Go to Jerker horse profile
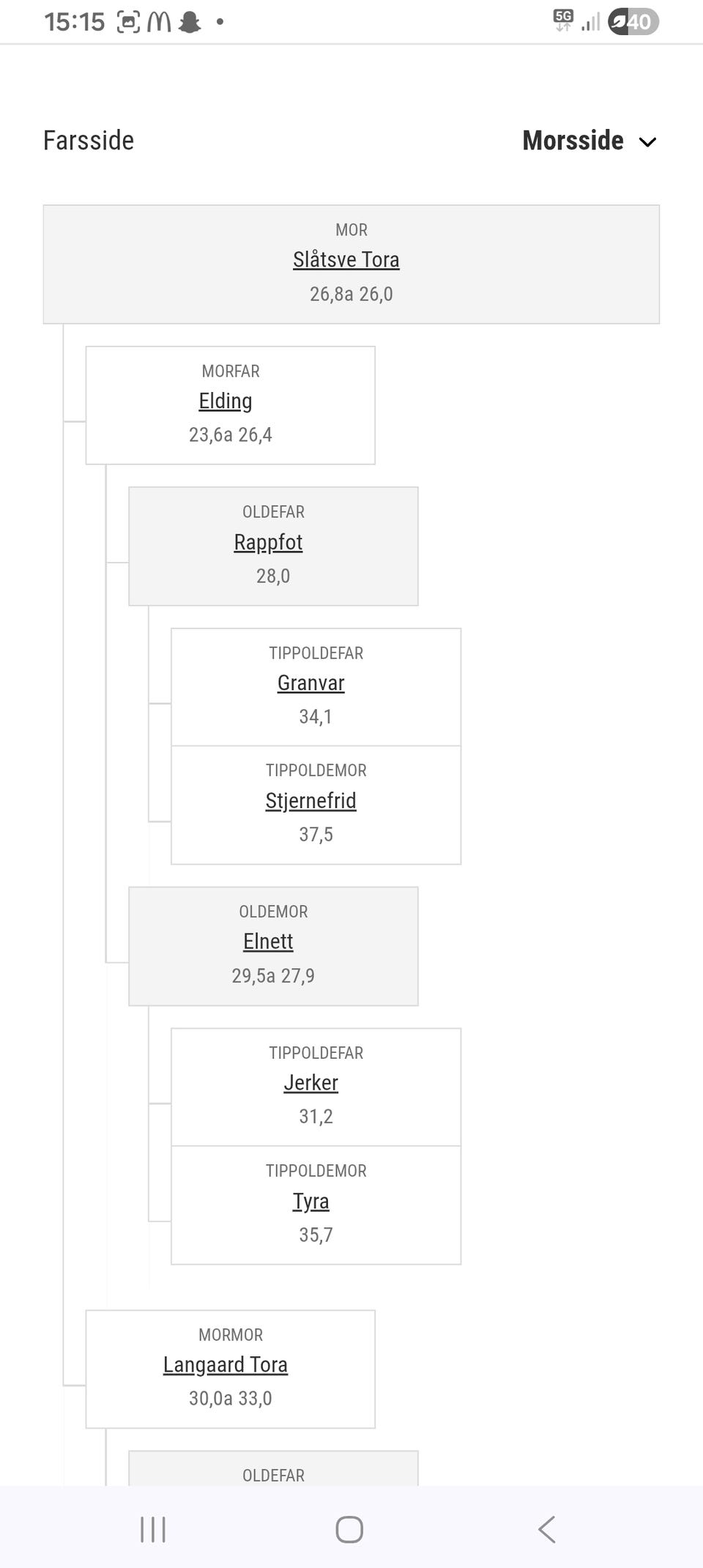This screenshot has width=703, height=1568. click(310, 1083)
